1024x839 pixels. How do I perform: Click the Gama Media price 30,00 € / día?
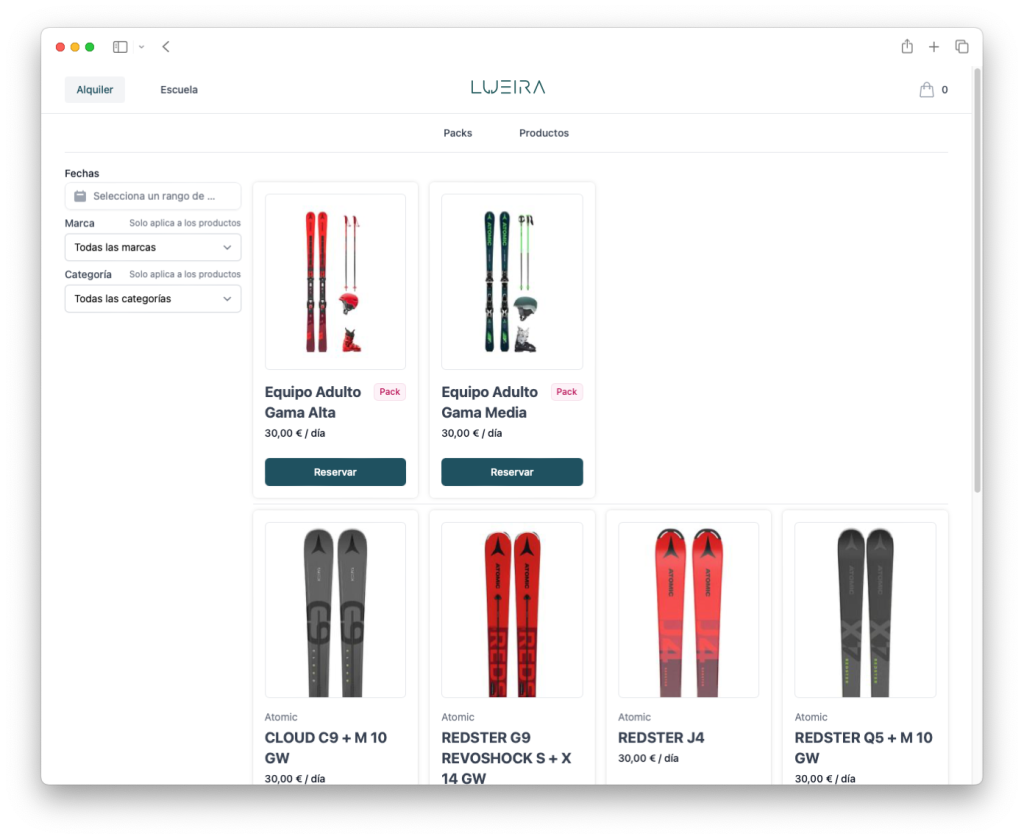(472, 433)
